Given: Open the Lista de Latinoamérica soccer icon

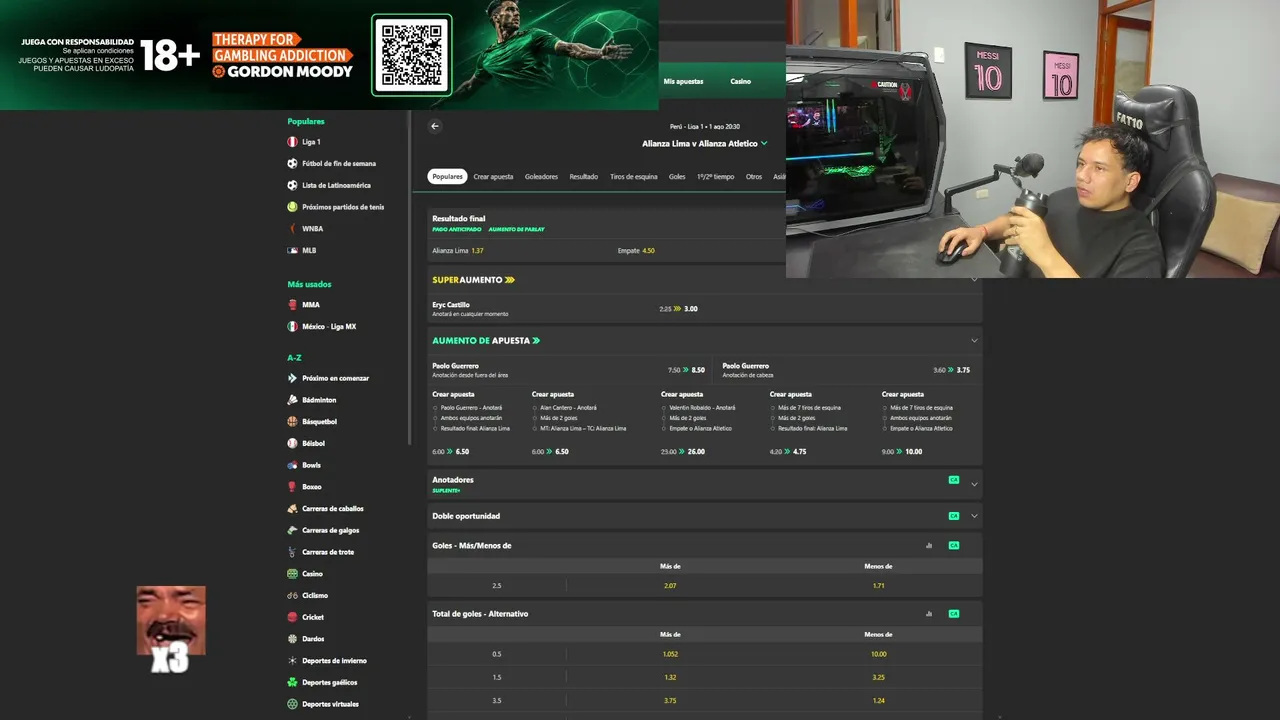Looking at the screenshot, I should click(292, 185).
